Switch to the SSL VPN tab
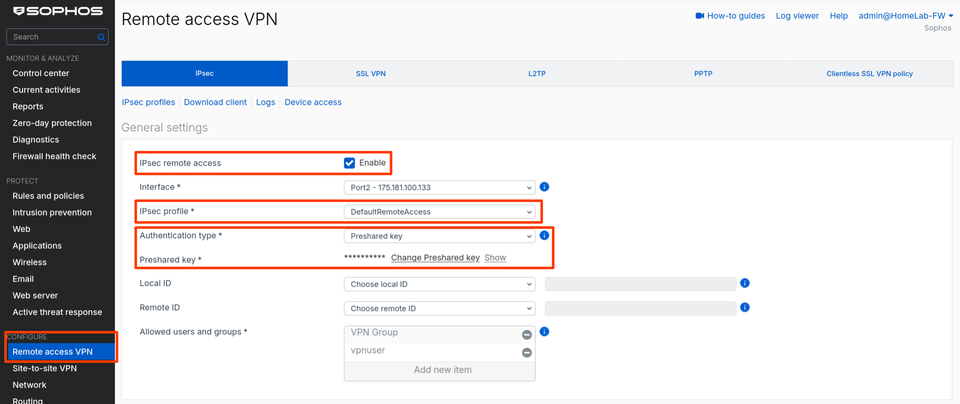 click(370, 73)
